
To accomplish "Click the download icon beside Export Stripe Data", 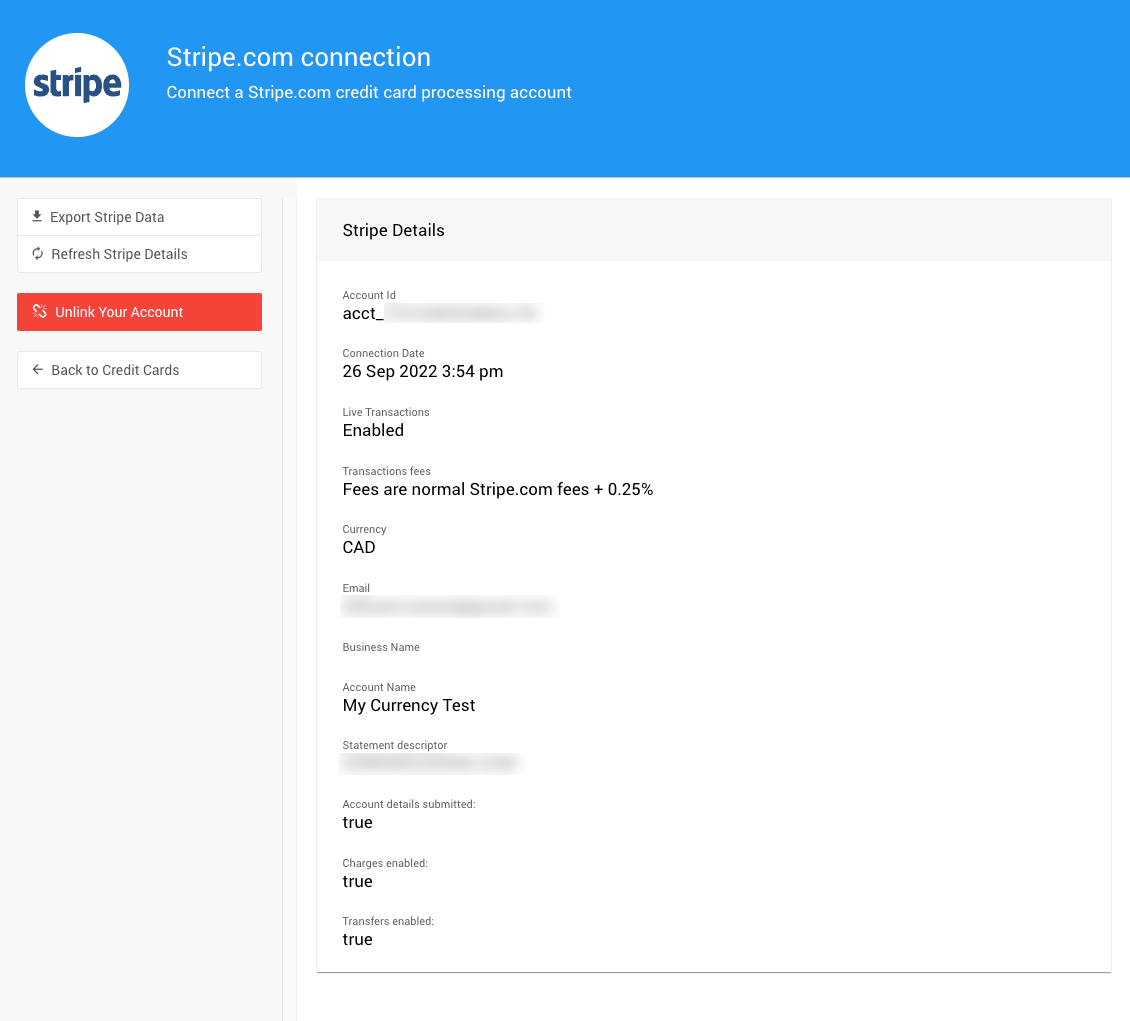I will (x=37, y=216).
